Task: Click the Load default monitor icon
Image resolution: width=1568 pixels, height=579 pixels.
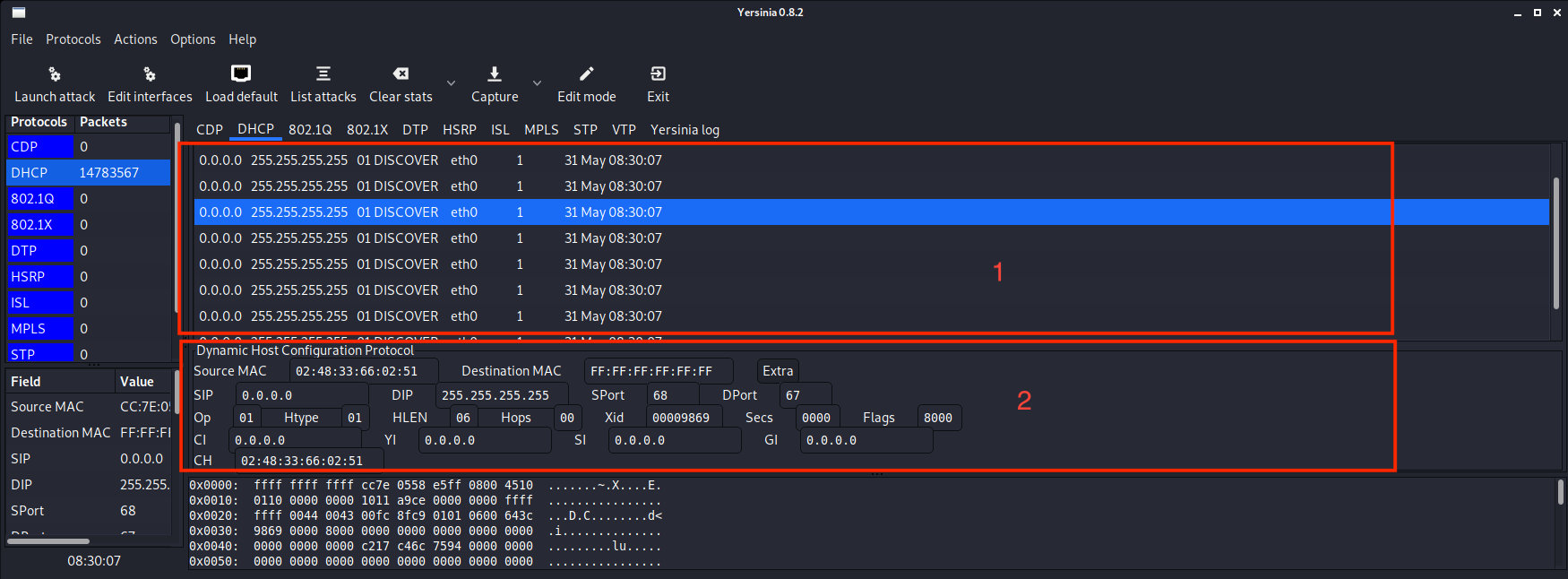Action: 241,73
